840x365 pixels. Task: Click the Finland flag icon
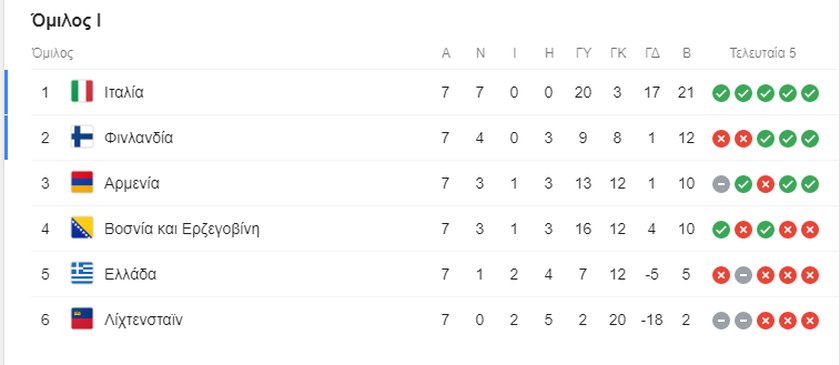pos(82,137)
